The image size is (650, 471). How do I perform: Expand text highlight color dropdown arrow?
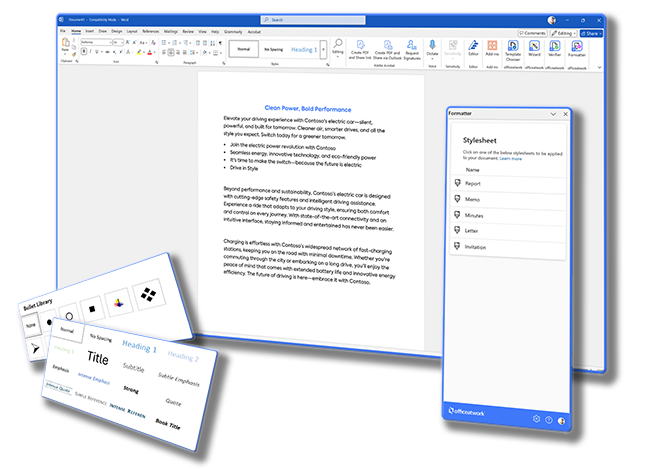pyautogui.click(x=144, y=52)
